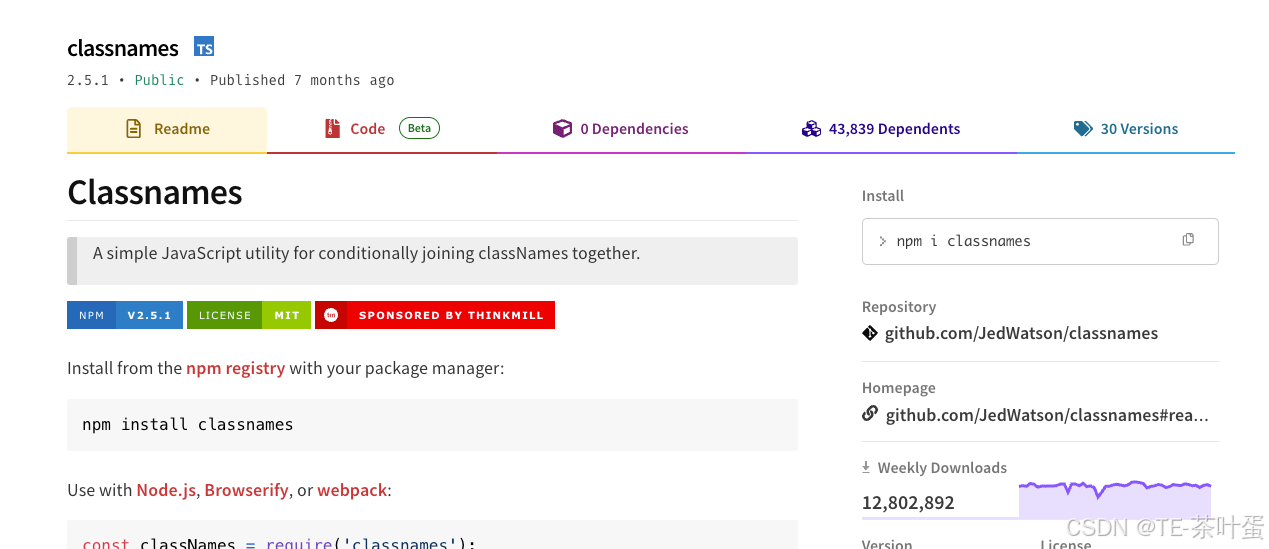The height and width of the screenshot is (549, 1269).
Task: Click the Install section label
Action: pyautogui.click(x=883, y=196)
